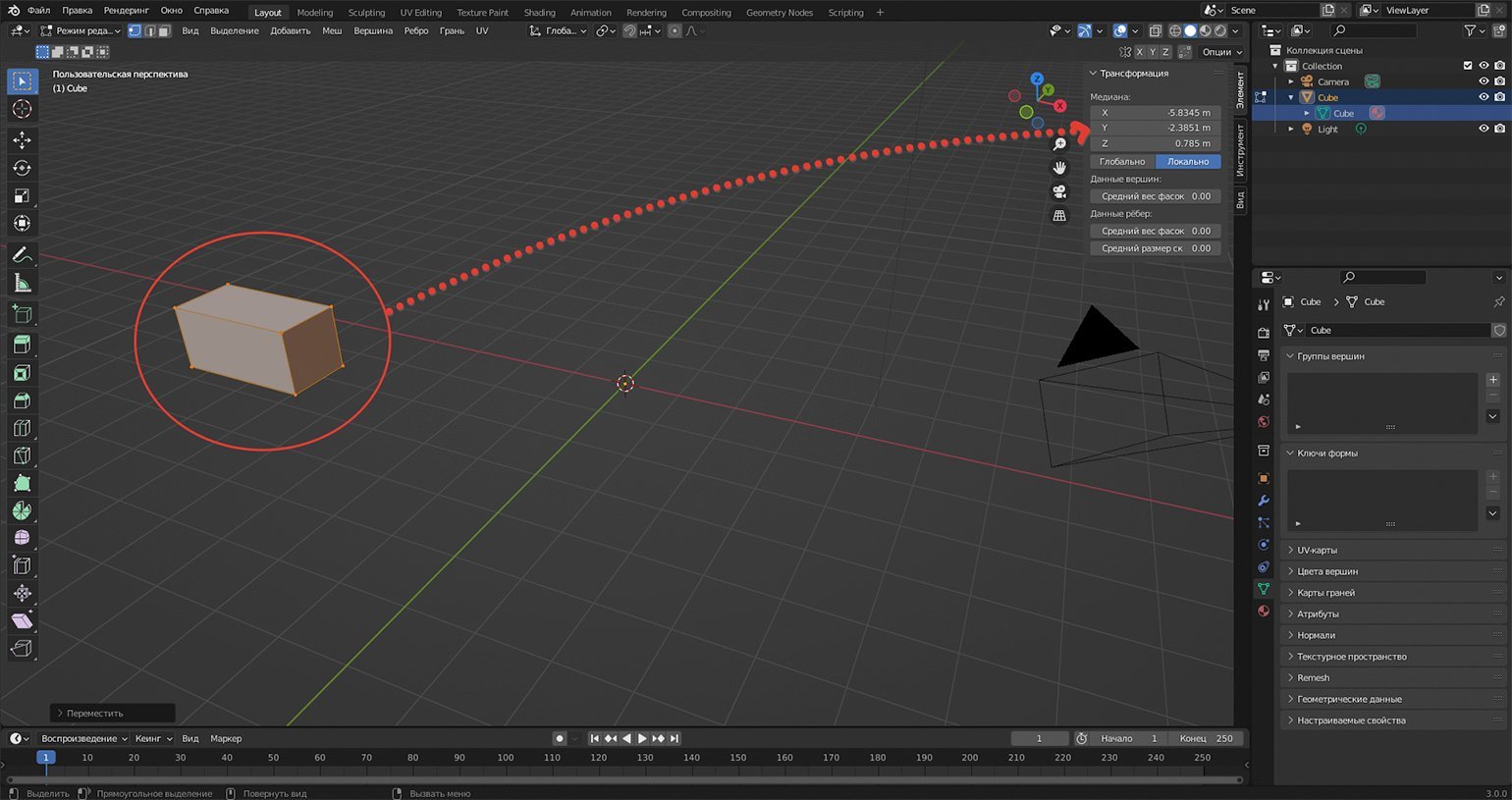Click the current frame field showing 1
The width and height of the screenshot is (1512, 800).
click(x=1040, y=738)
